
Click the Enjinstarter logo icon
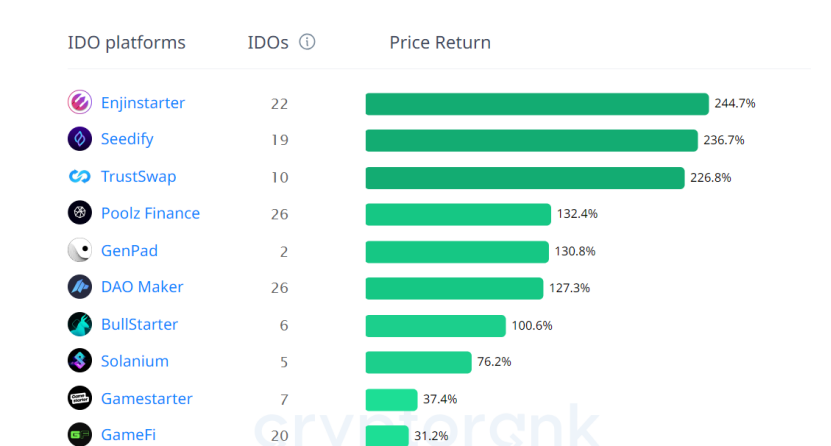click(x=80, y=102)
